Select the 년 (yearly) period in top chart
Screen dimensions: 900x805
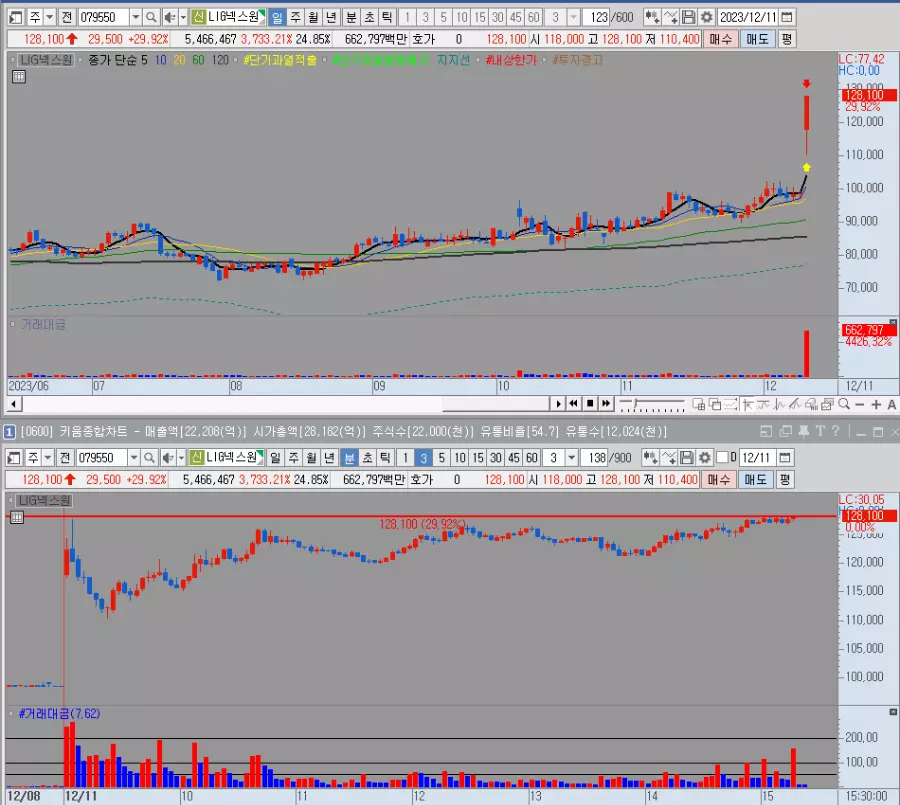pyautogui.click(x=331, y=17)
